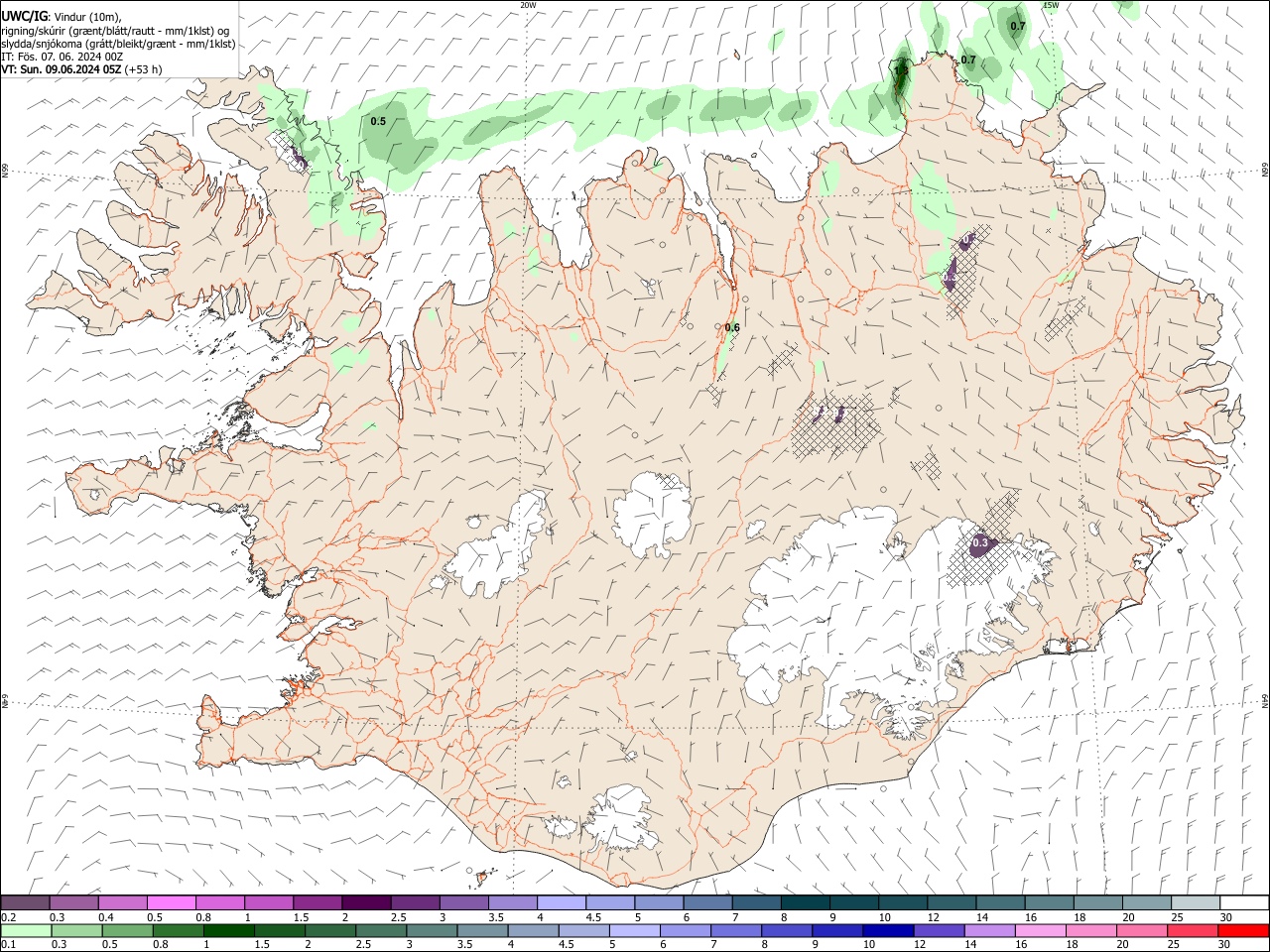Screen dimensions: 1270x952
Task: Click the 'slydda/snjókoma' legend description line
Action: (118, 44)
